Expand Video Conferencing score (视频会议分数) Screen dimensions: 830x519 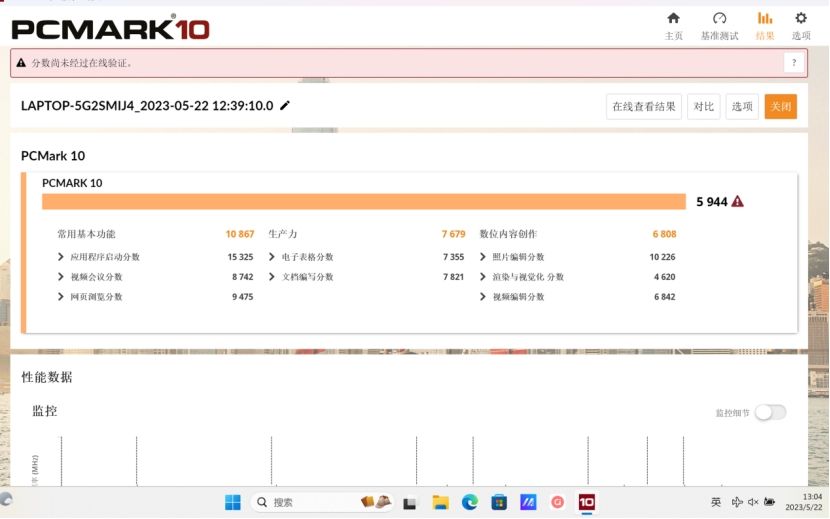click(61, 277)
